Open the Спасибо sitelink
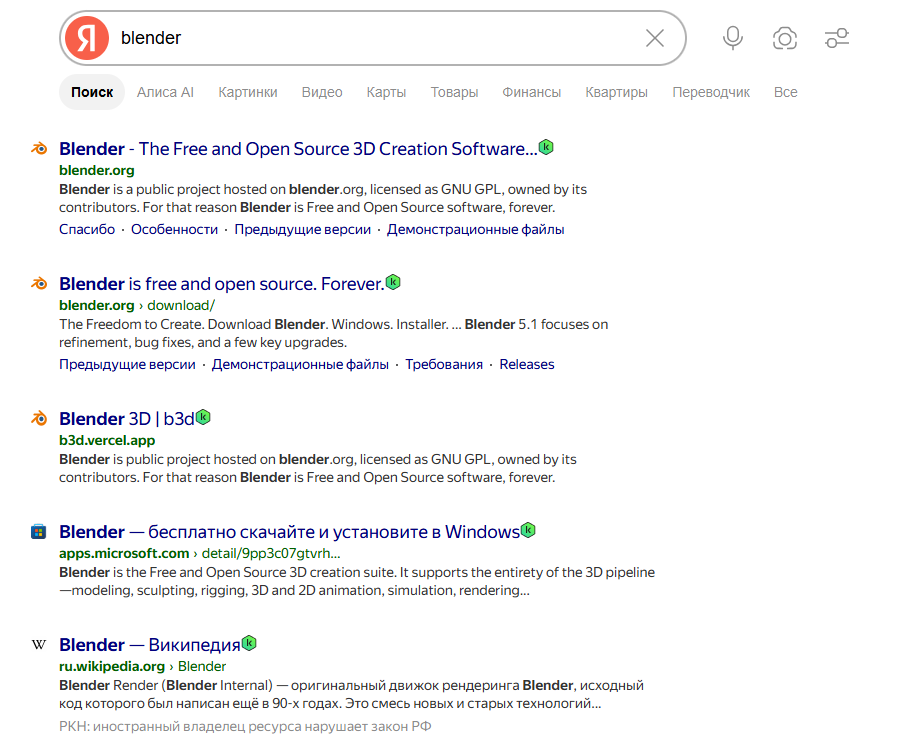This screenshot has height=744, width=919. click(87, 229)
